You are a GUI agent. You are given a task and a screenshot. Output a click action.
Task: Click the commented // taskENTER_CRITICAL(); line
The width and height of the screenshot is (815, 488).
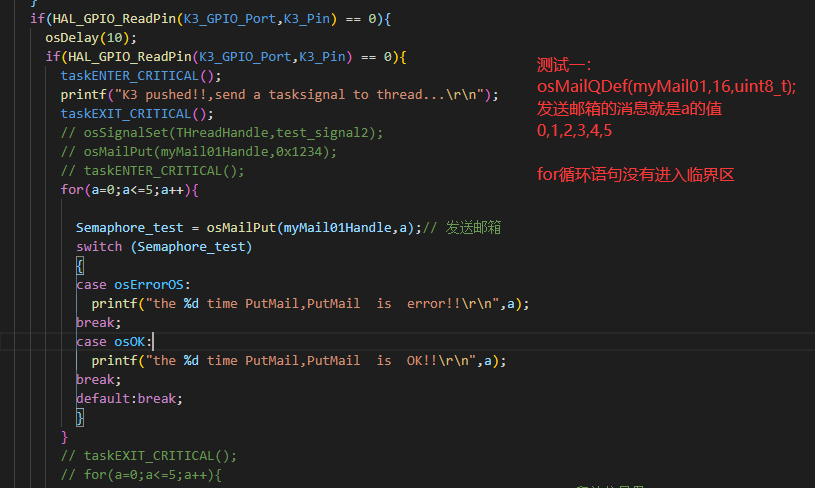tap(152, 171)
